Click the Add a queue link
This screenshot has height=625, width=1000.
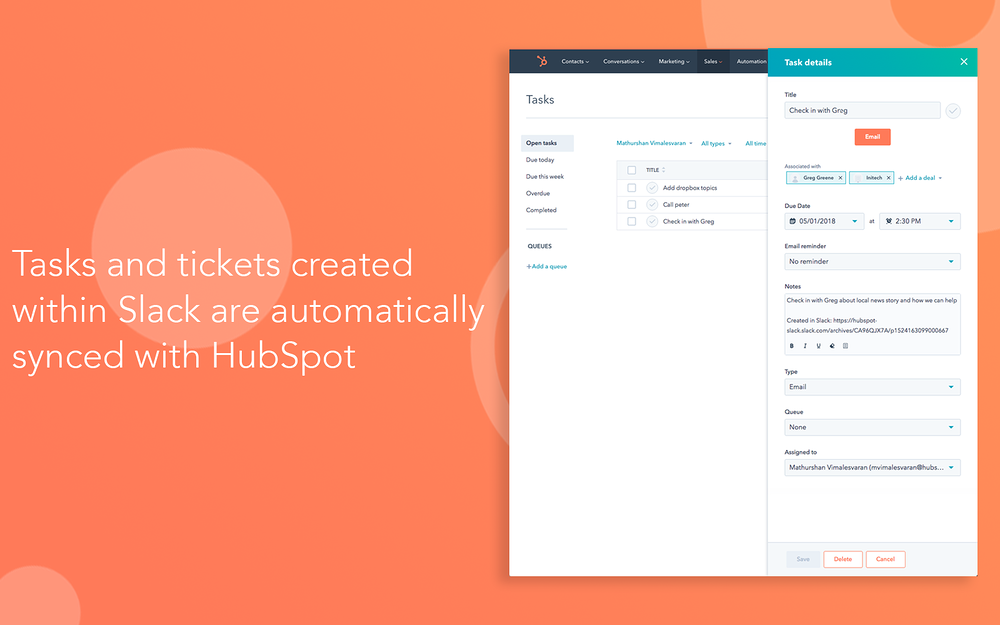click(547, 267)
